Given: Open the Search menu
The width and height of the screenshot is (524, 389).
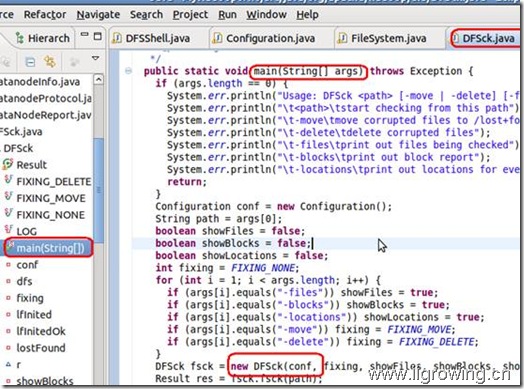Looking at the screenshot, I should pos(146,14).
